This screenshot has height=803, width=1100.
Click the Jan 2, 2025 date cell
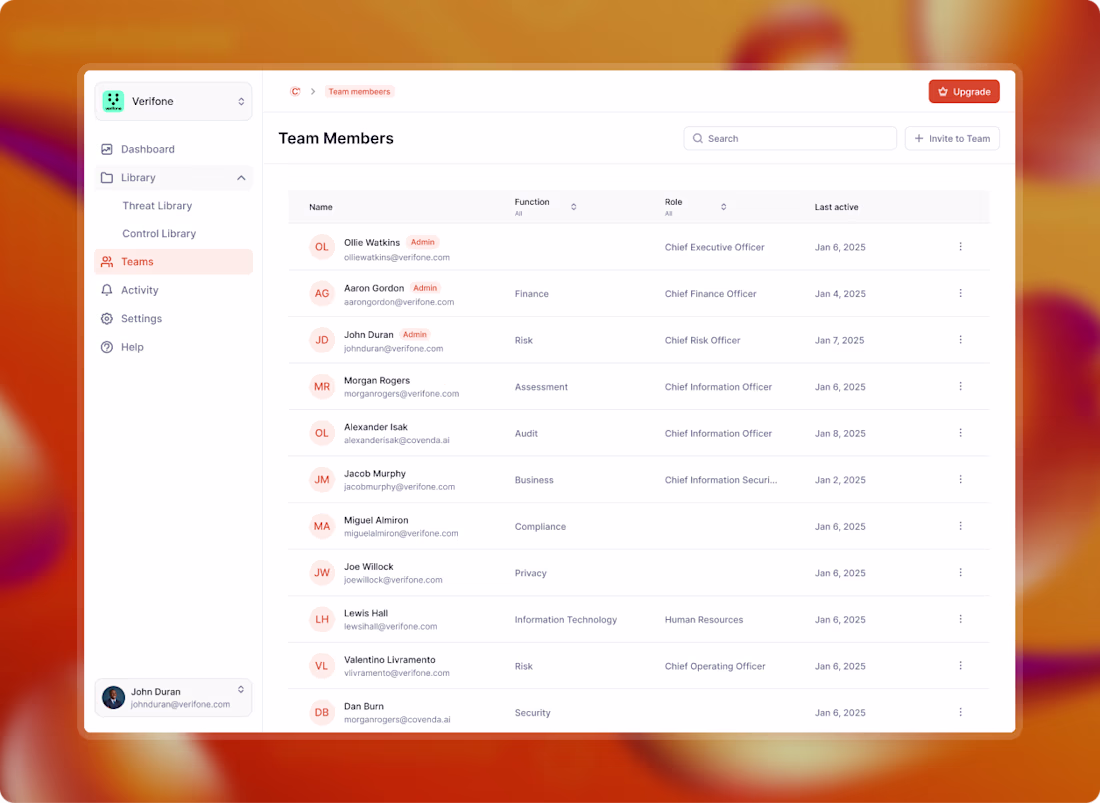840,480
